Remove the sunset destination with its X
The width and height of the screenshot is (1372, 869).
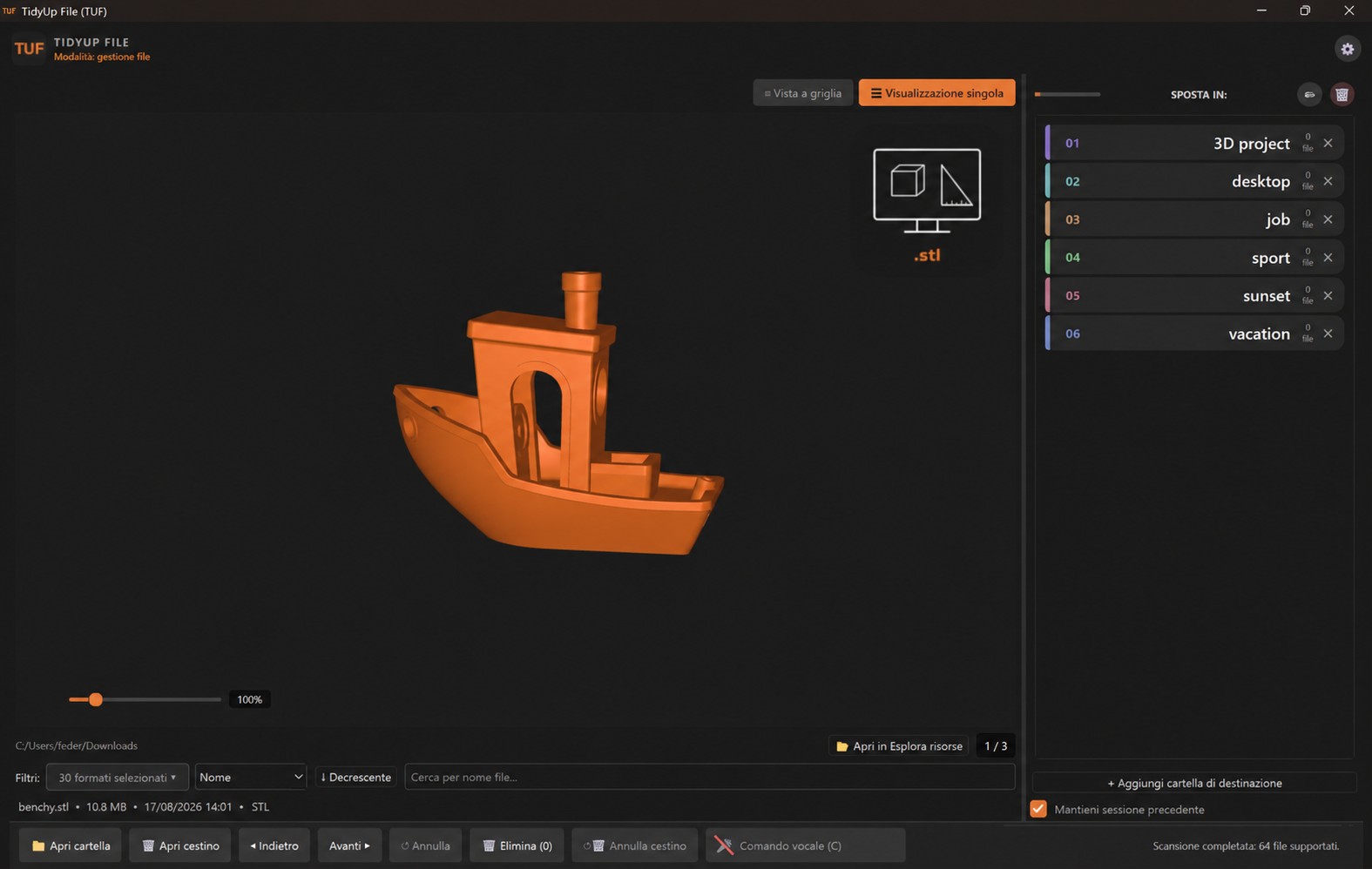pos(1328,295)
